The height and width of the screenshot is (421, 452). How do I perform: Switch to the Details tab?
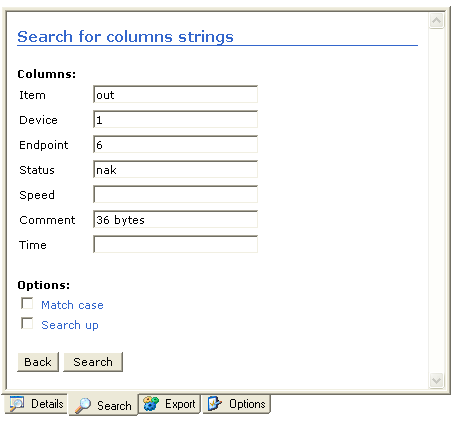point(36,404)
